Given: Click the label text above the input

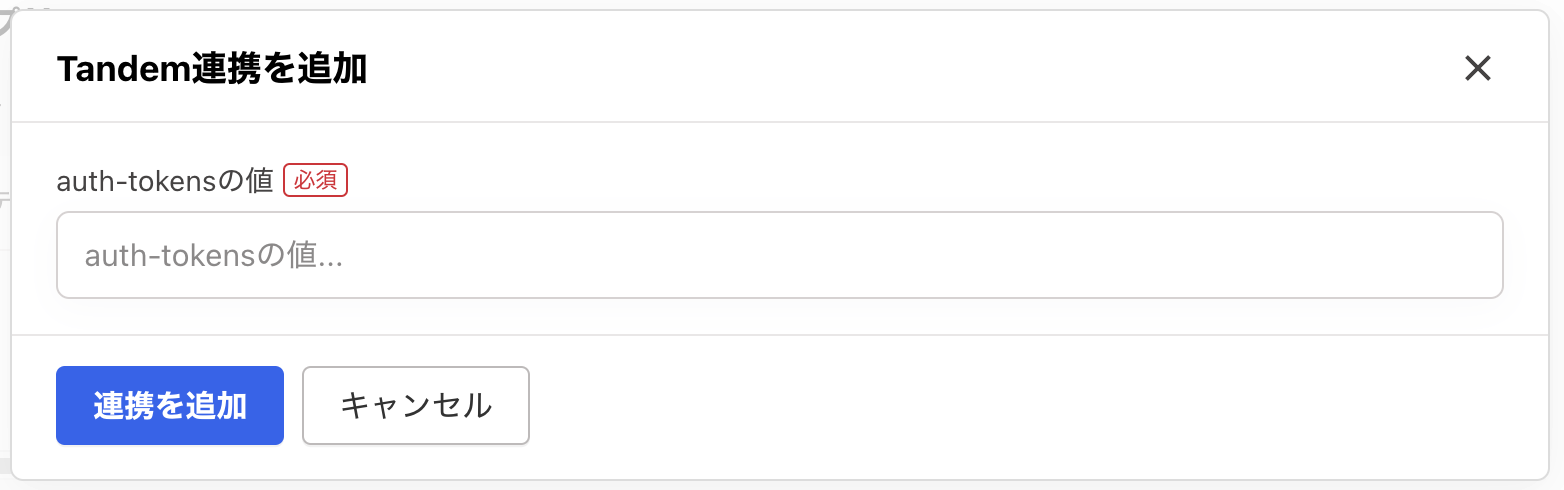Looking at the screenshot, I should pyautogui.click(x=165, y=181).
